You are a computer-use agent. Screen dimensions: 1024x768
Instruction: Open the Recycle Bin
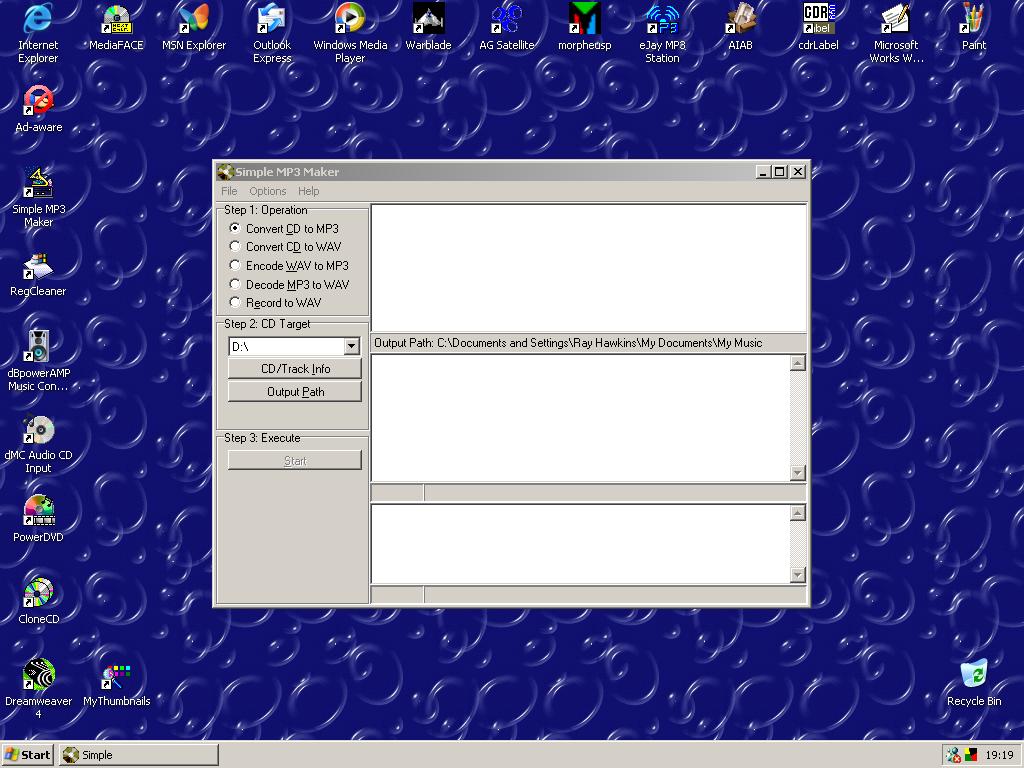point(973,675)
